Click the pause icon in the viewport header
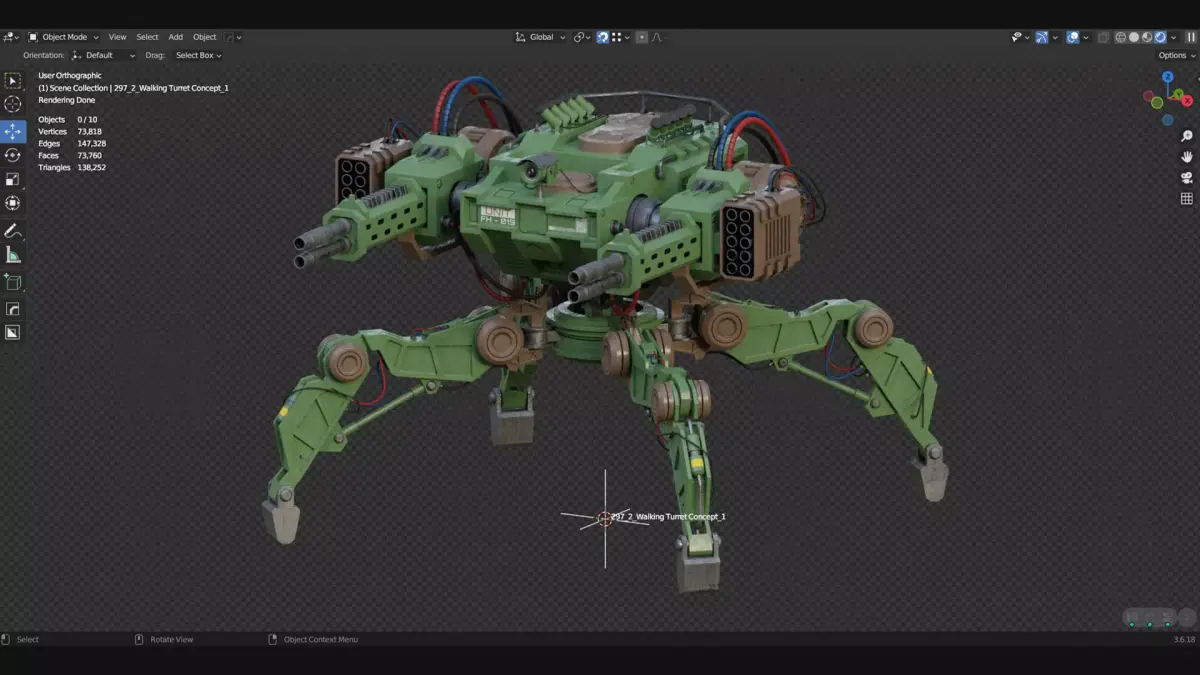This screenshot has height=675, width=1200. (x=1191, y=37)
